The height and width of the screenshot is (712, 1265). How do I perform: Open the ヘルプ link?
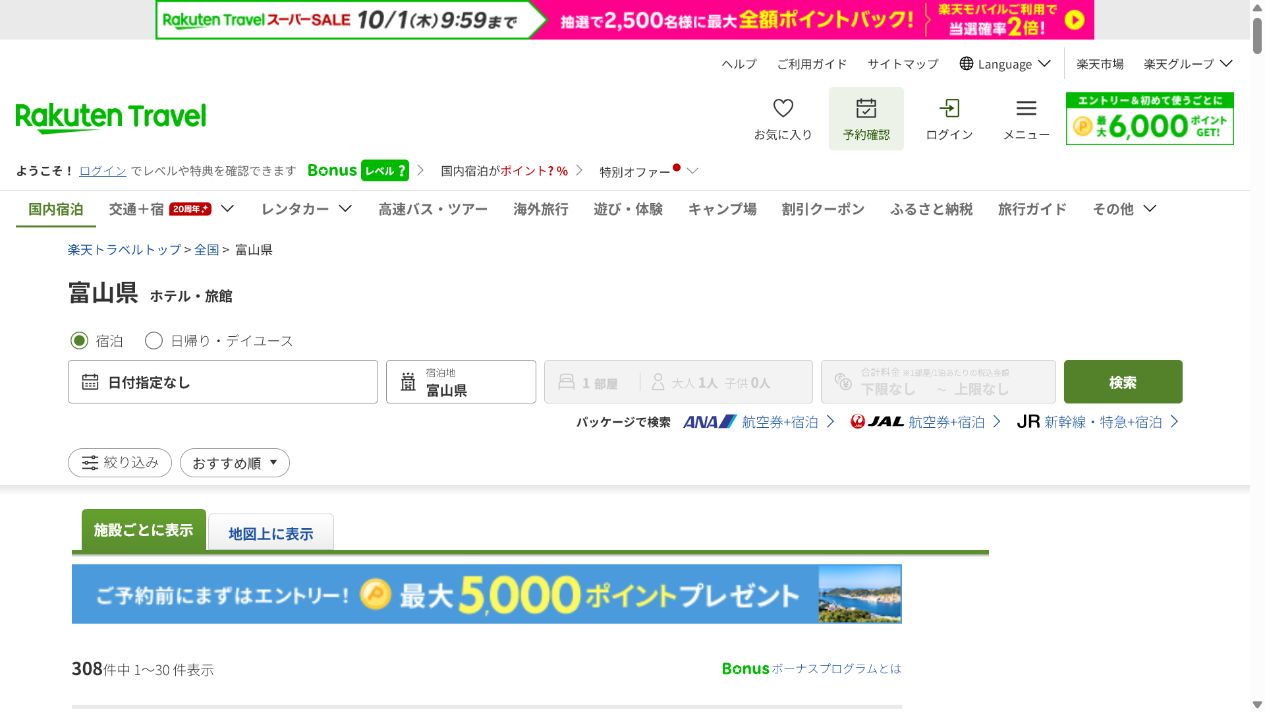pos(740,64)
